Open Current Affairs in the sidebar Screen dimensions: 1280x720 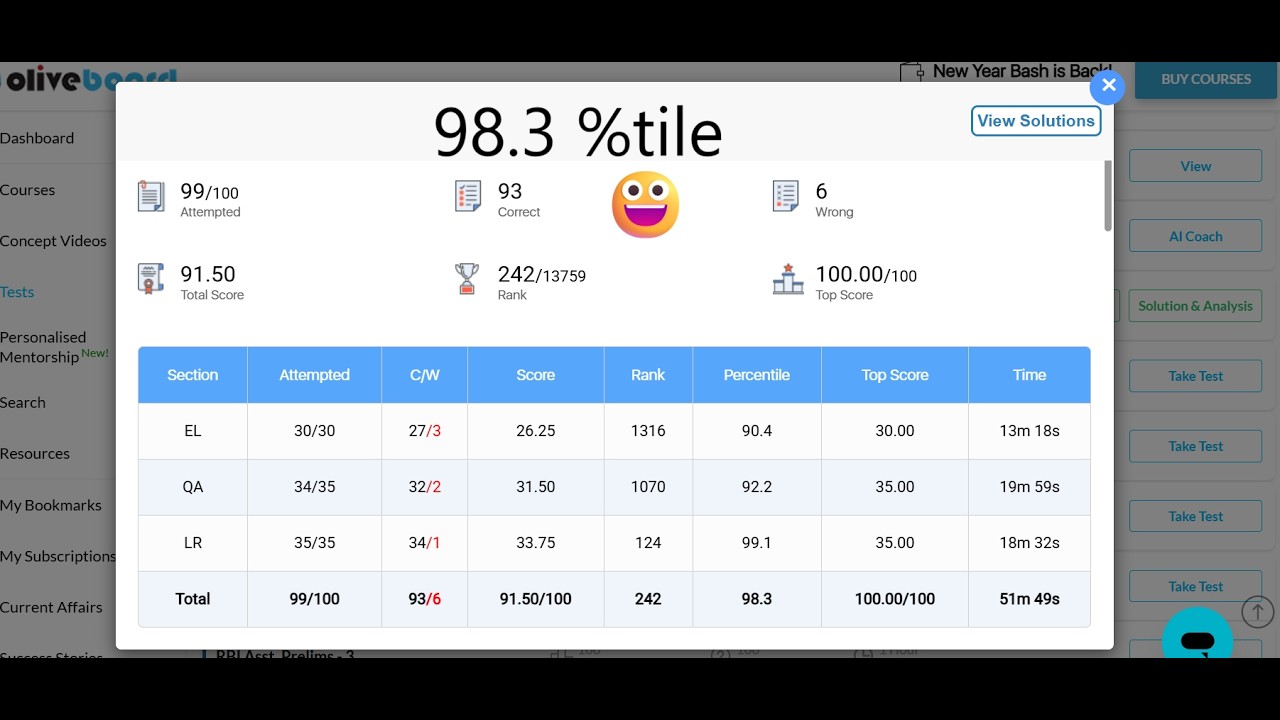point(51,607)
